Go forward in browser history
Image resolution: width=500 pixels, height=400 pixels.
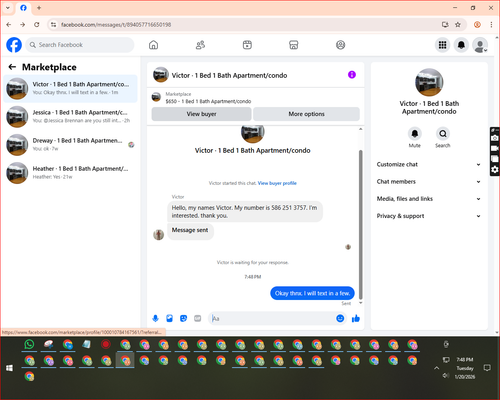[22, 25]
